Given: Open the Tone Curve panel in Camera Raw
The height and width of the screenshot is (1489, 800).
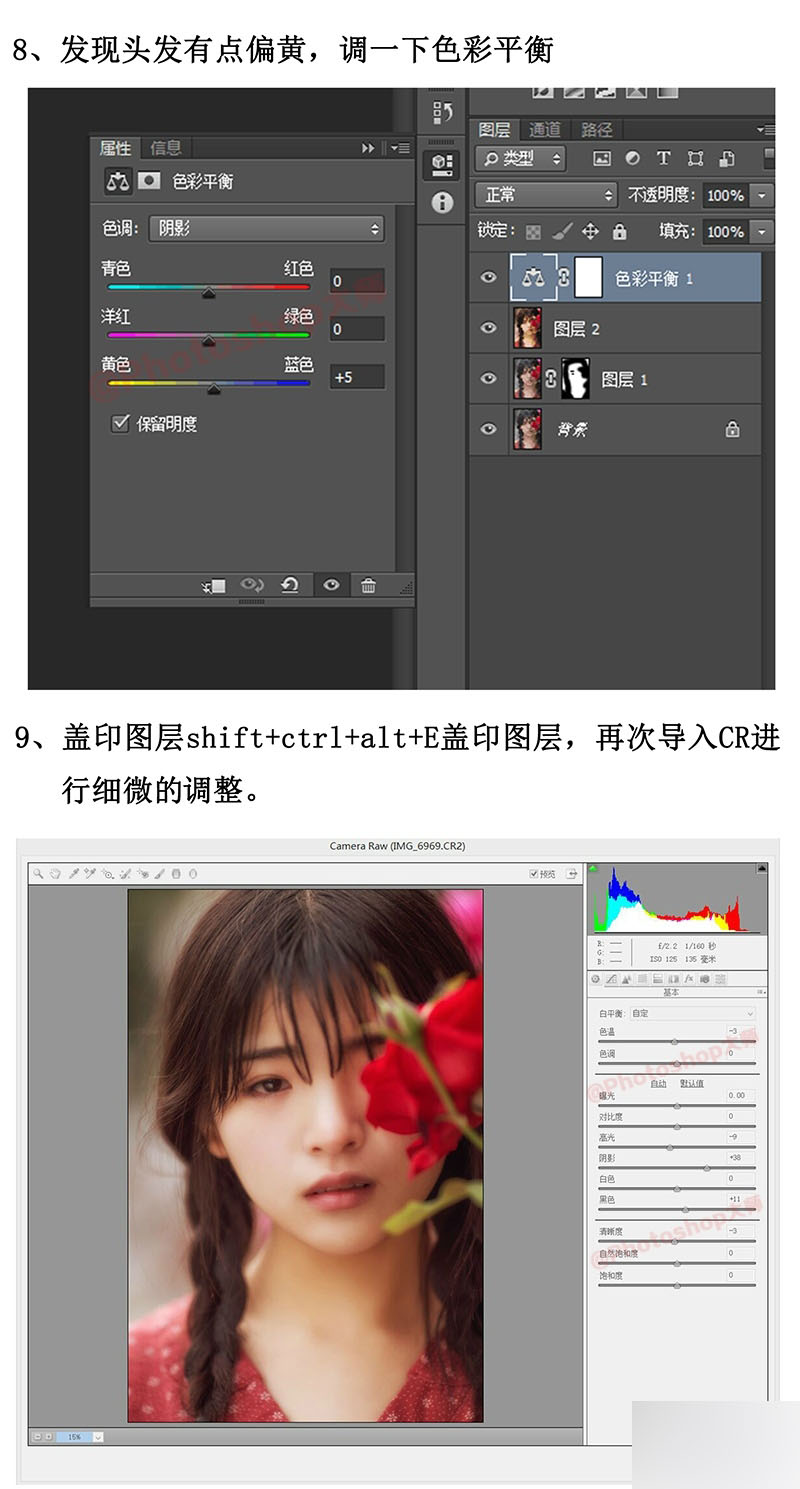Looking at the screenshot, I should [x=611, y=979].
